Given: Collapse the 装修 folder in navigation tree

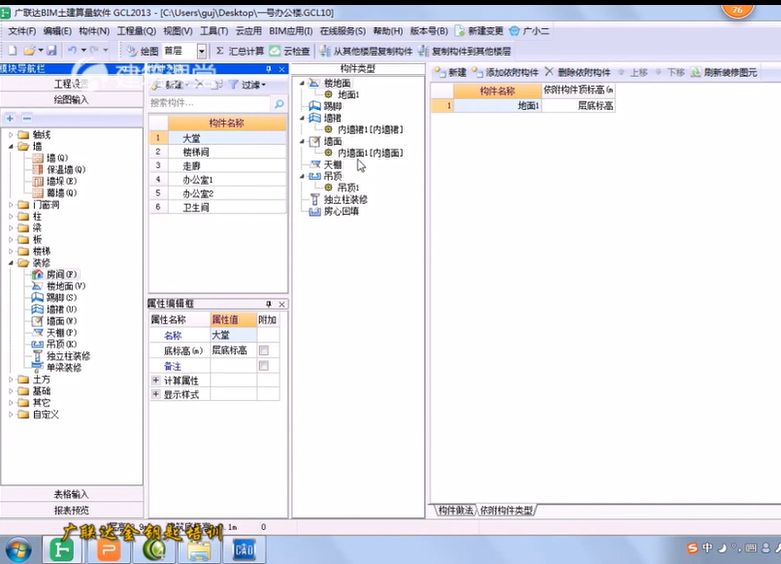Looking at the screenshot, I should (x=11, y=263).
